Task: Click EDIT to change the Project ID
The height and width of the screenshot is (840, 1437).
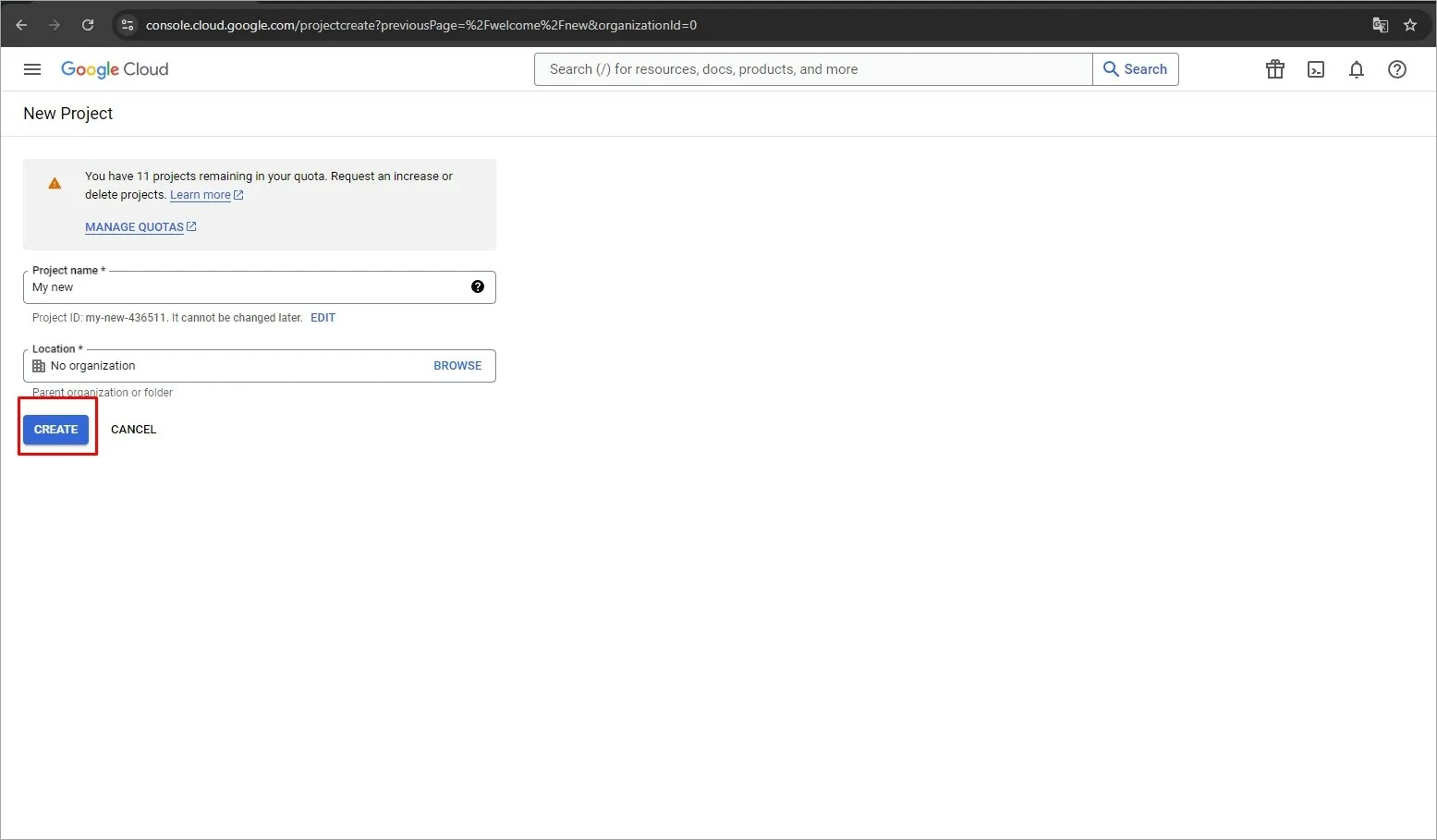Action: click(x=323, y=317)
